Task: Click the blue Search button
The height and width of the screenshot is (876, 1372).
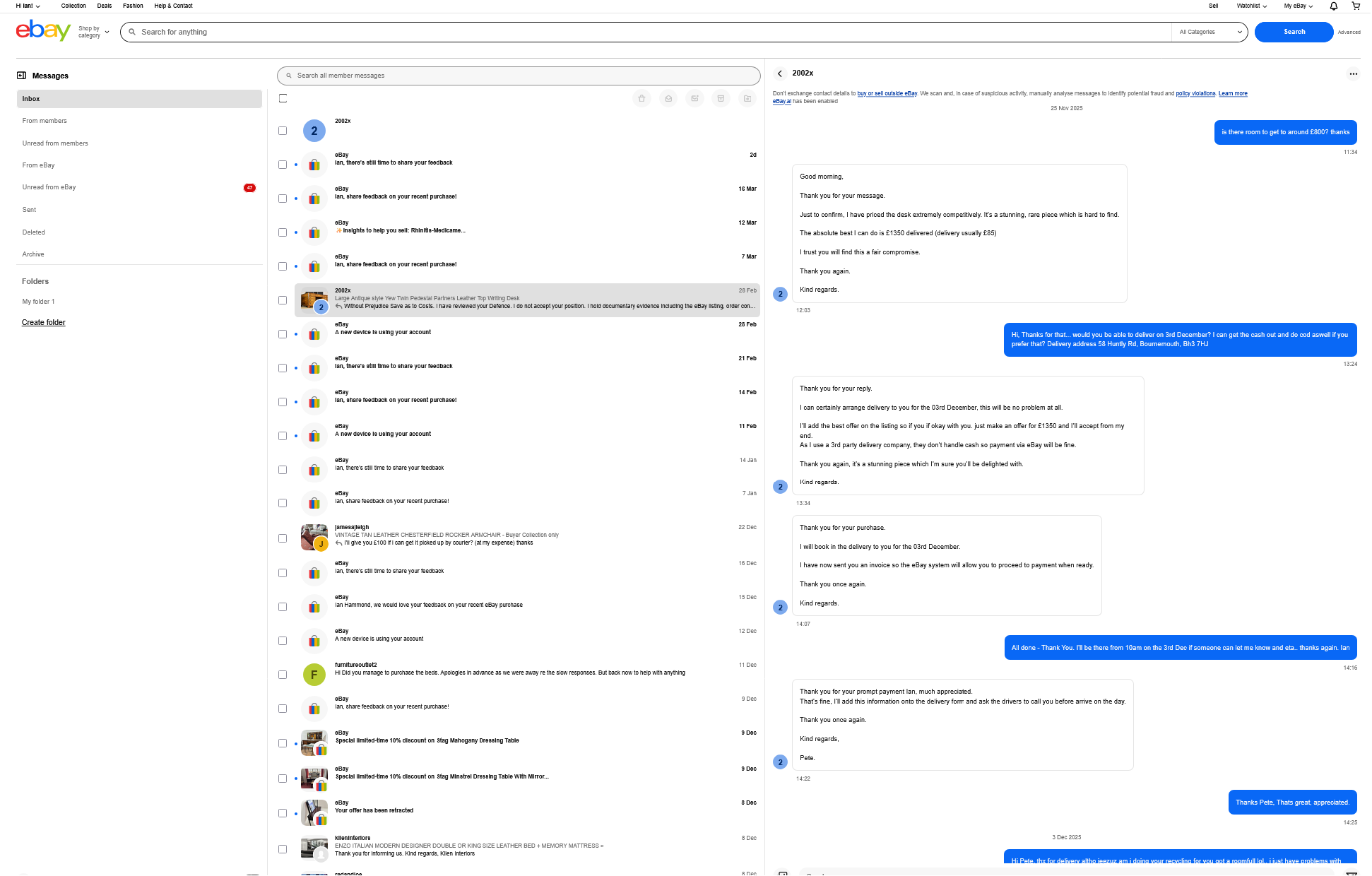Action: tap(1294, 32)
